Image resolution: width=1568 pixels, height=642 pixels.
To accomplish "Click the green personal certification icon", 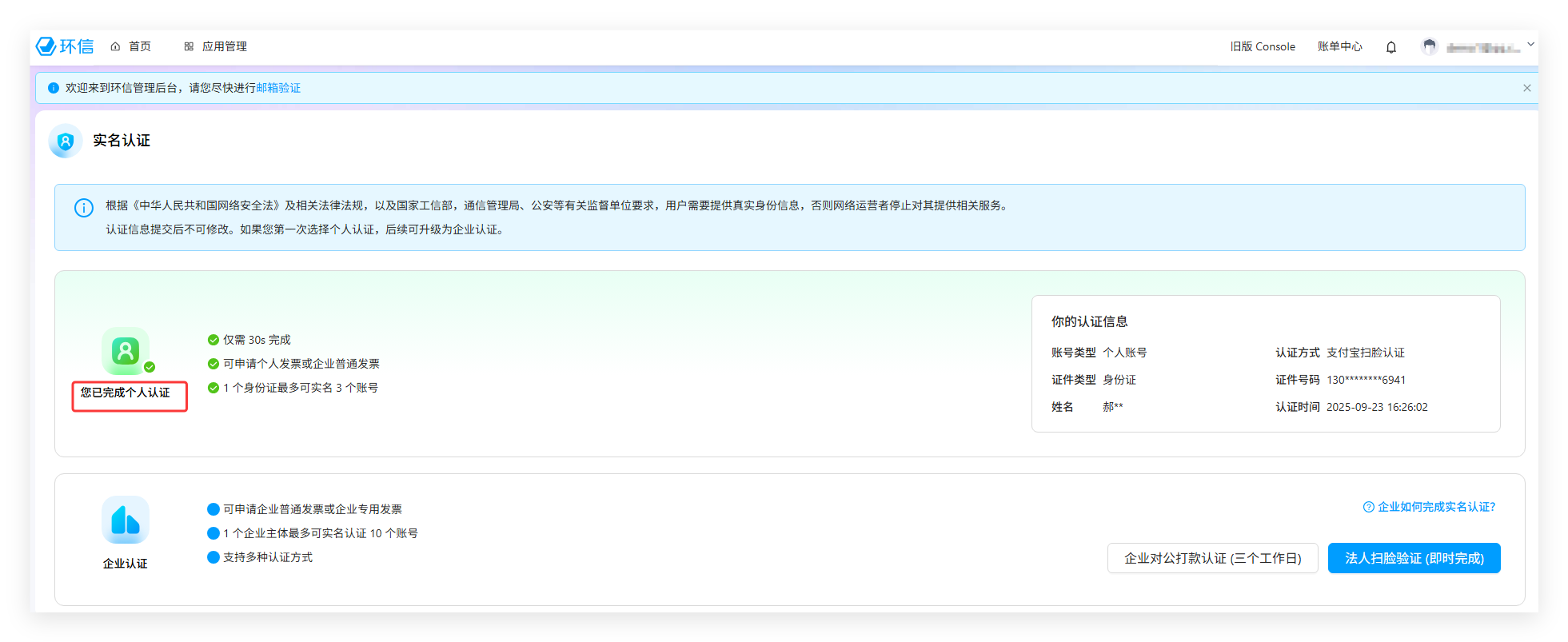I will (126, 351).
